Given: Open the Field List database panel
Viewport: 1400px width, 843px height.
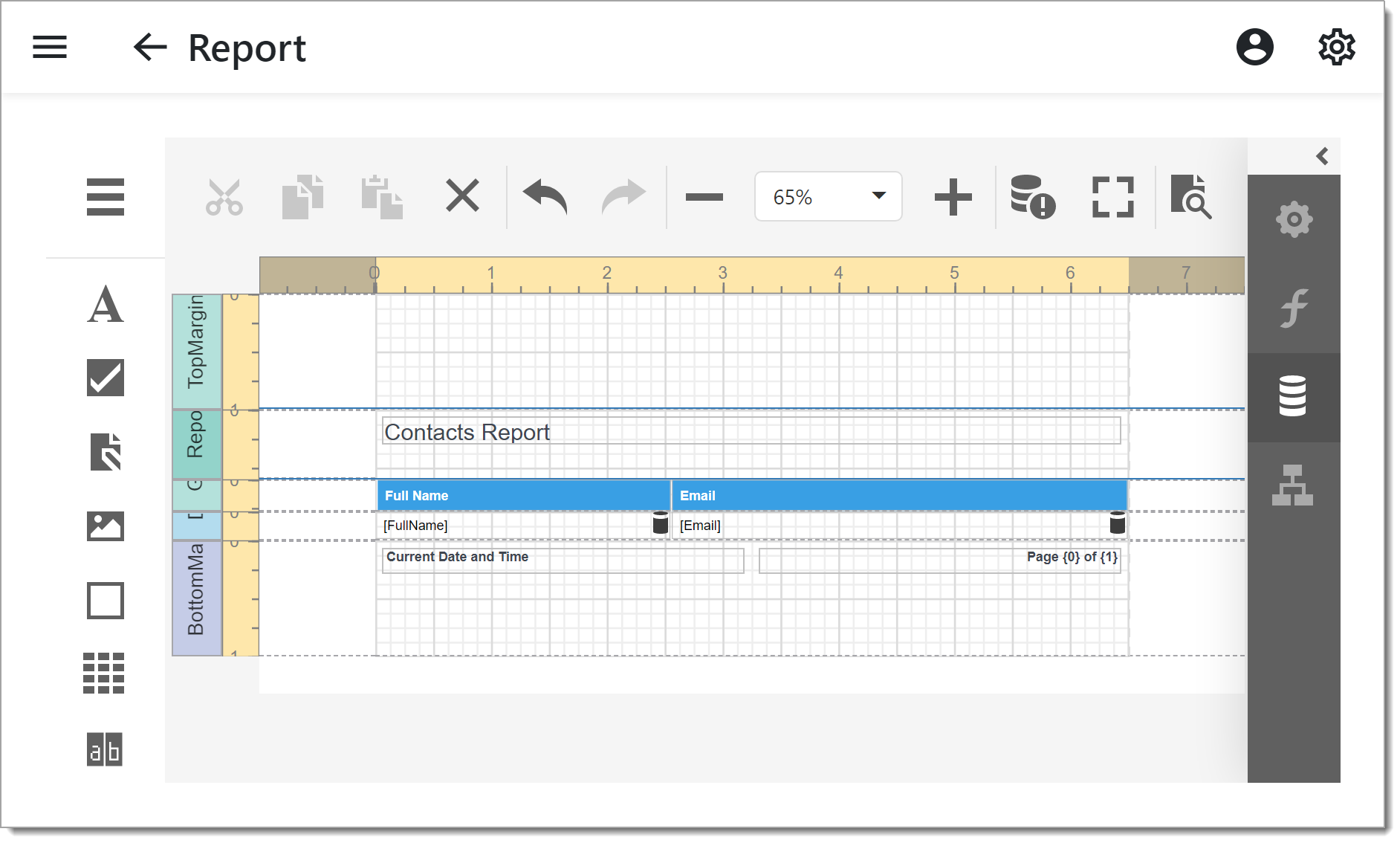Looking at the screenshot, I should (1293, 396).
